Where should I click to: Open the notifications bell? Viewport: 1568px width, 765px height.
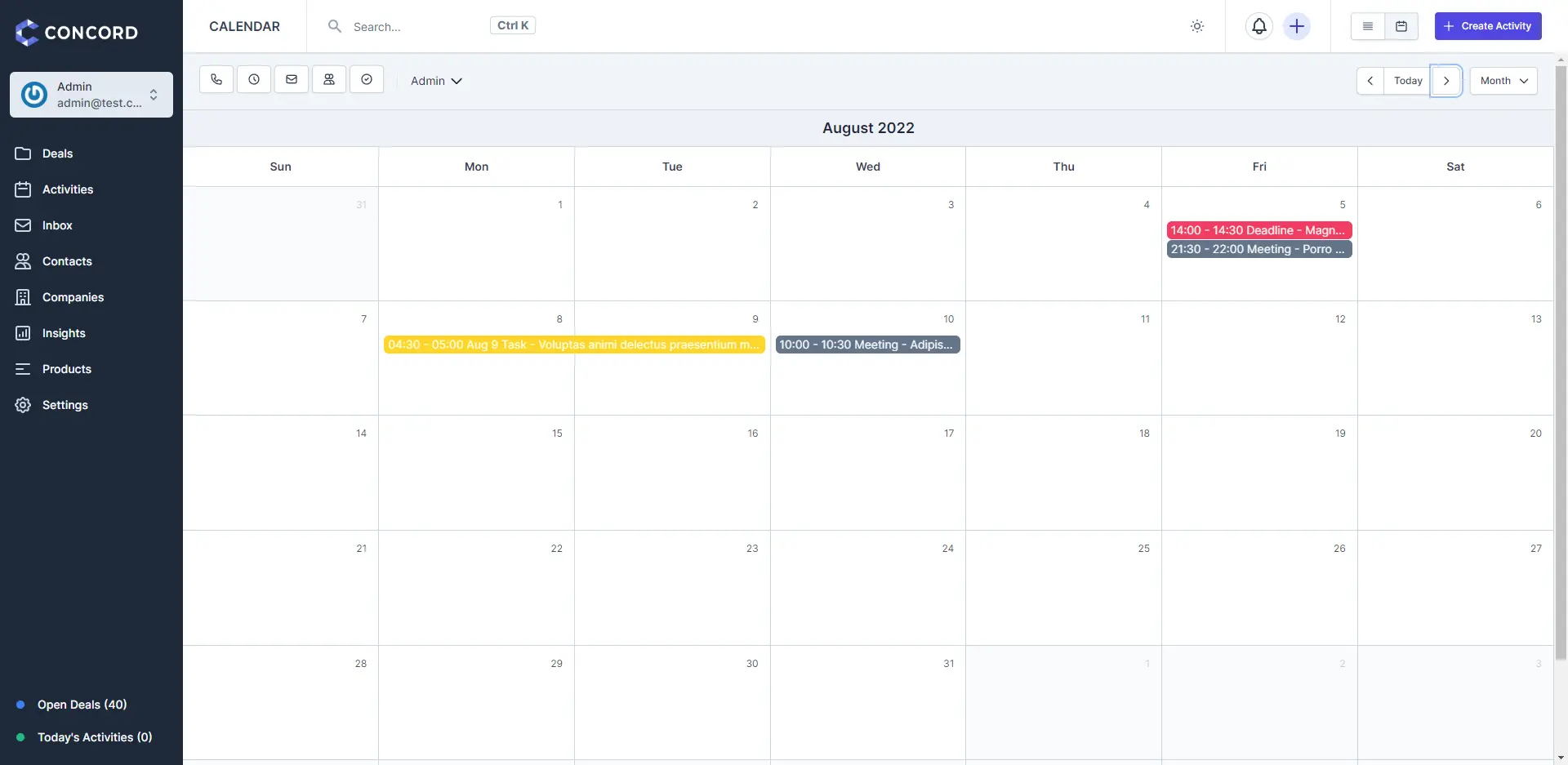point(1259,26)
